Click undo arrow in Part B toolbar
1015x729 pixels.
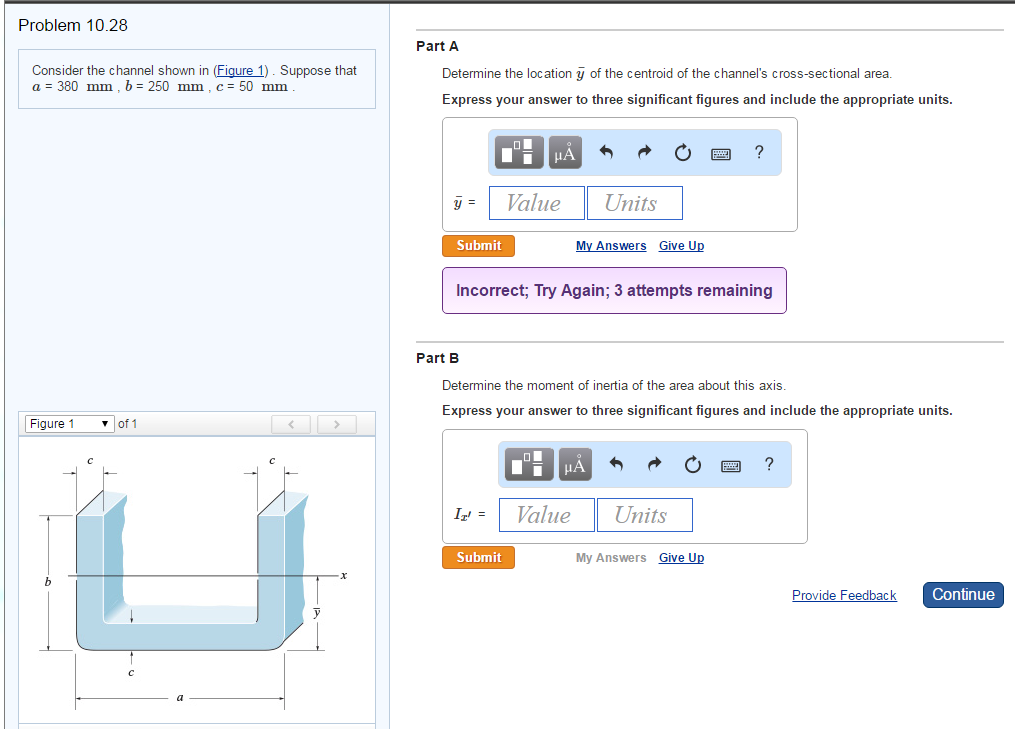[x=616, y=464]
